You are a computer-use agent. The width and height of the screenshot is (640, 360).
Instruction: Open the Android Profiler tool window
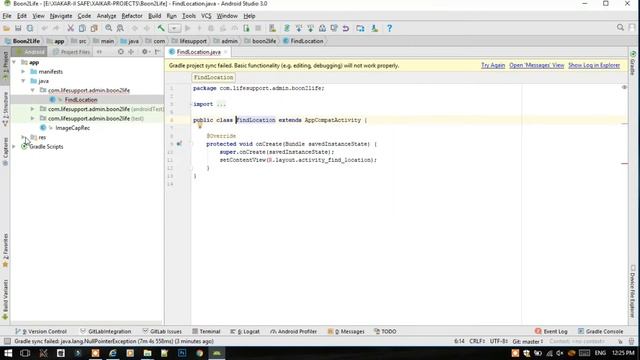point(293,331)
